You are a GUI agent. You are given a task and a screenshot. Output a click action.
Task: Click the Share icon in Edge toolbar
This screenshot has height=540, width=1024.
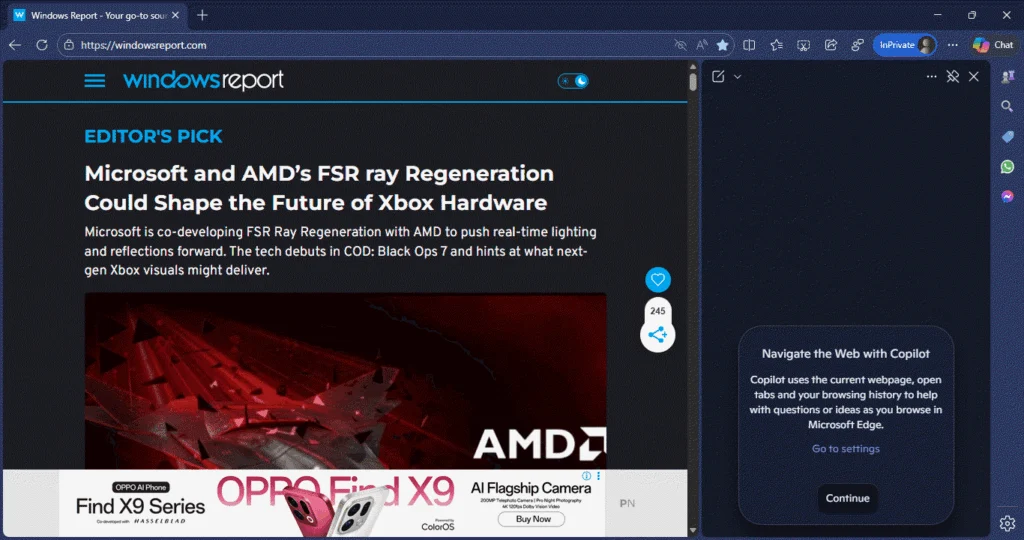pyautogui.click(x=830, y=45)
